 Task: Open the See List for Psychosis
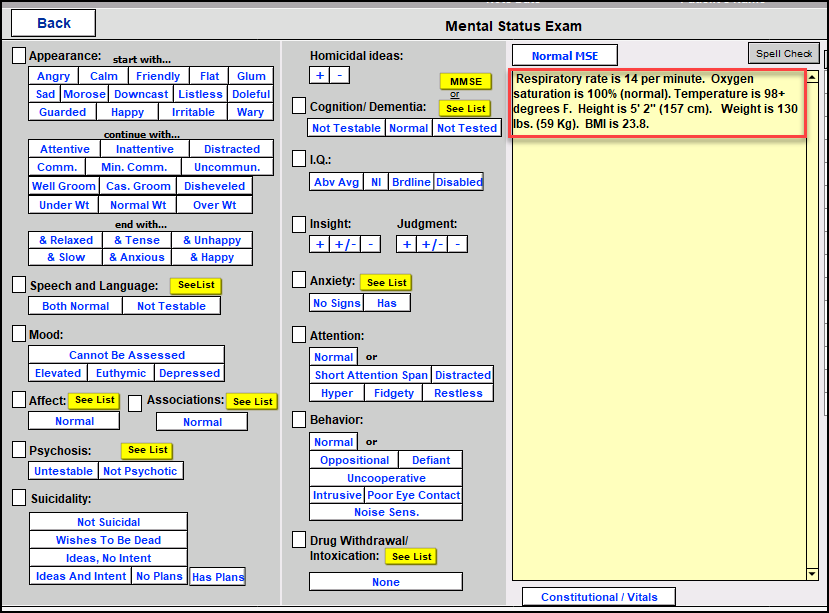click(147, 450)
